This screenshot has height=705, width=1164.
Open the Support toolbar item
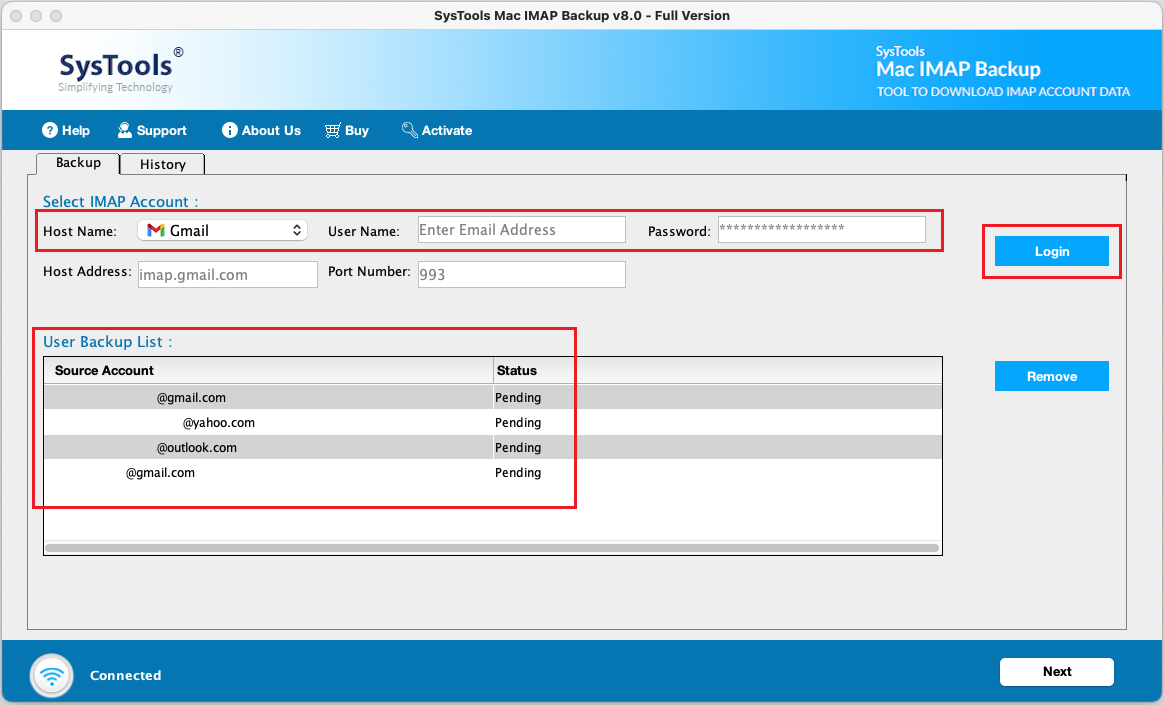[x=152, y=131]
